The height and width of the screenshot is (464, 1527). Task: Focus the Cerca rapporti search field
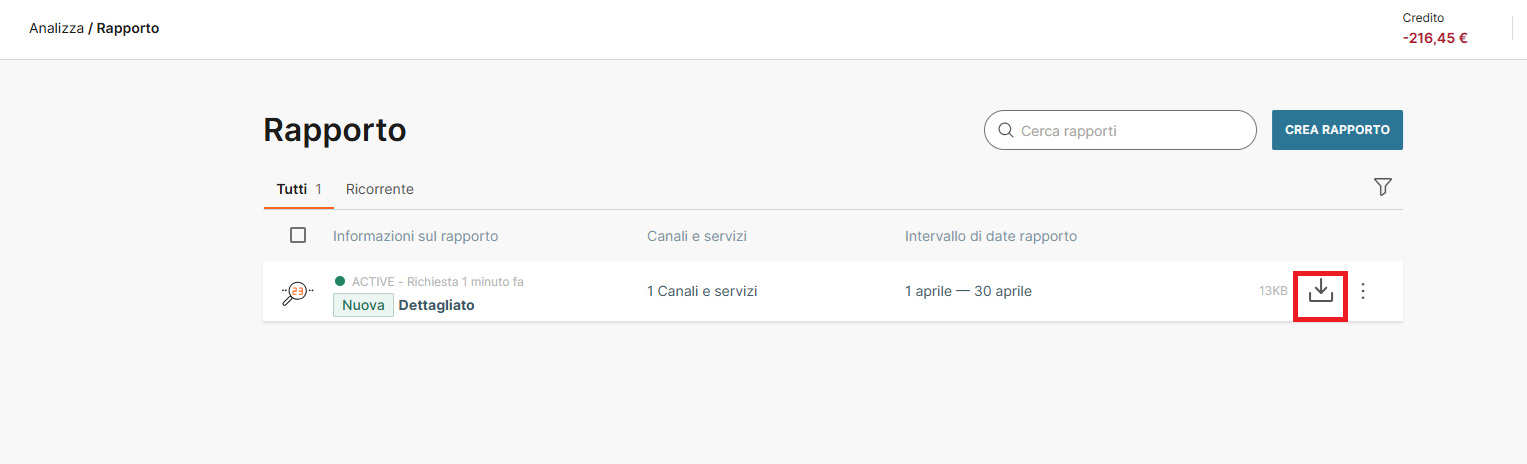1130,131
